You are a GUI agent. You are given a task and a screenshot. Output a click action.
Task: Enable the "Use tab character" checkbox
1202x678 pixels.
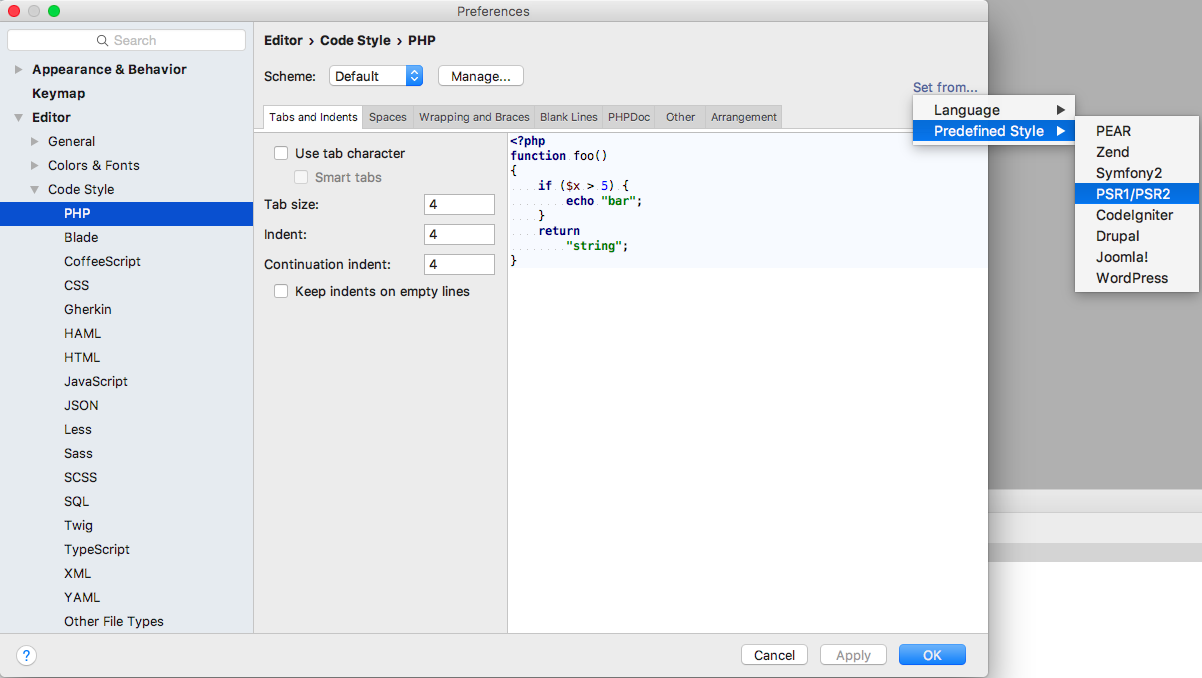click(281, 153)
